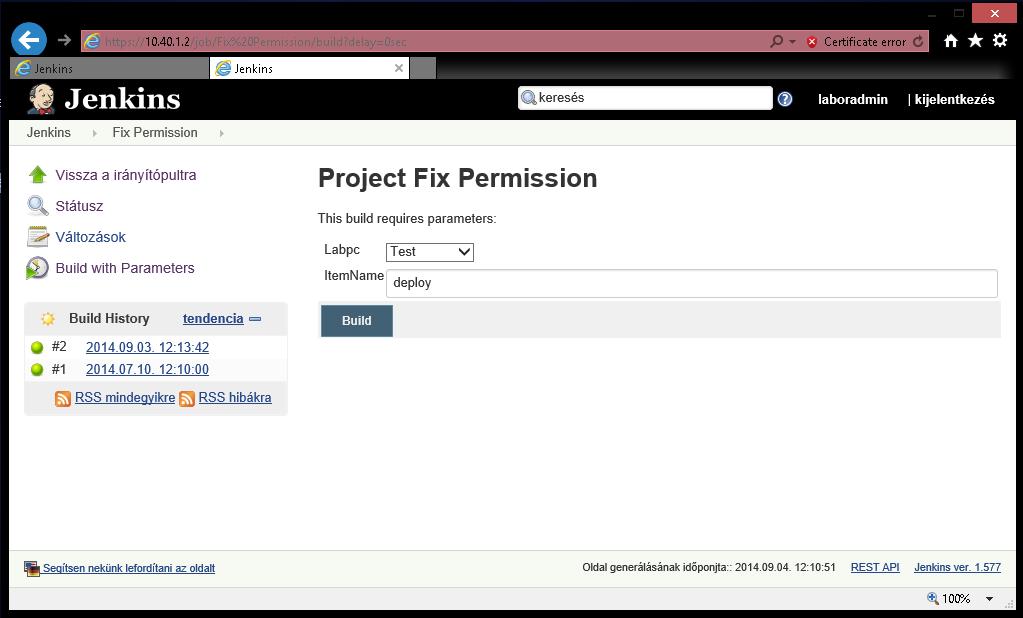The height and width of the screenshot is (618, 1023).
Task: Click the tendencia link
Action: pos(213,318)
